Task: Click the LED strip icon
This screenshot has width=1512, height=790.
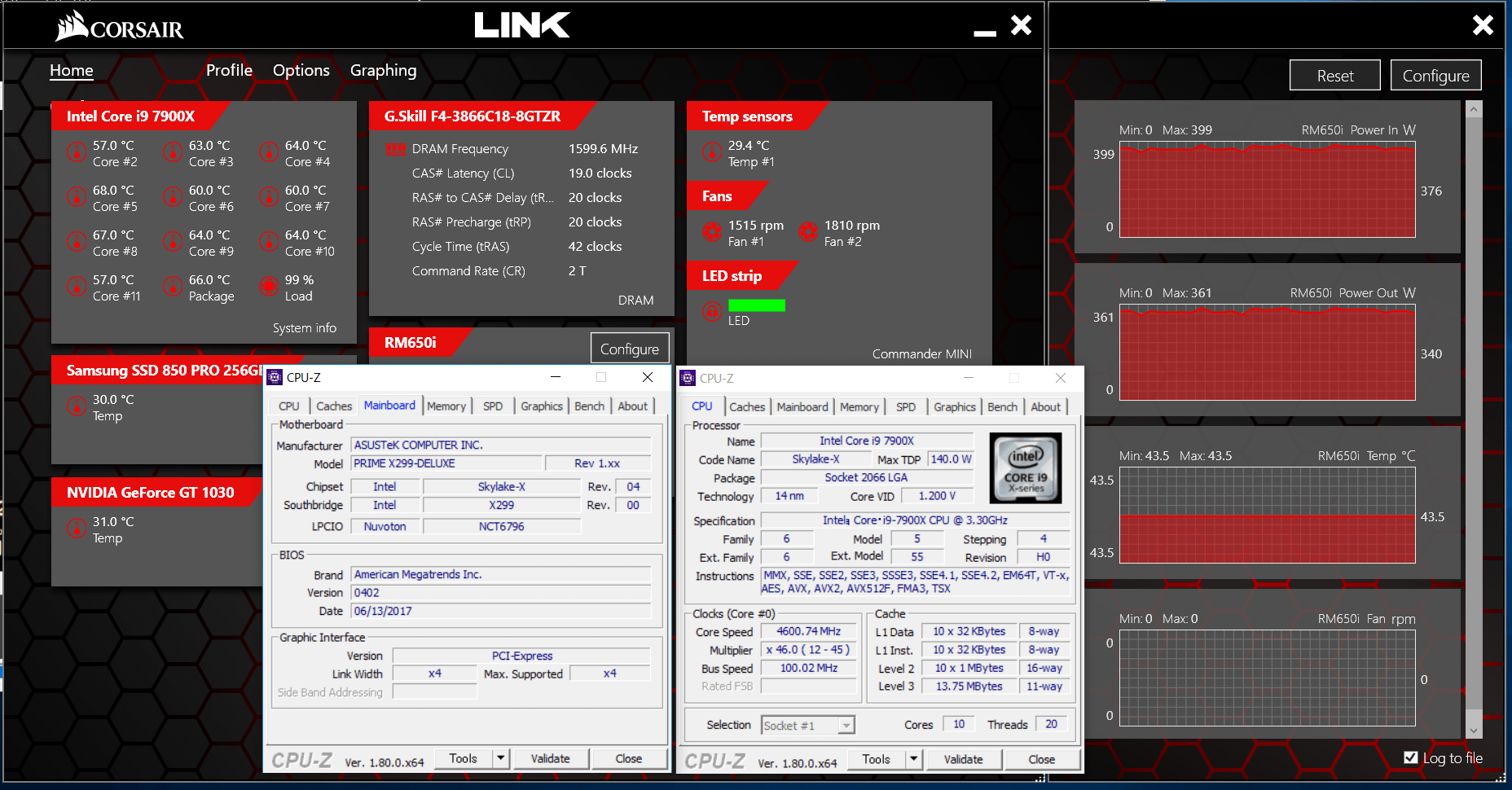Action: click(x=712, y=311)
